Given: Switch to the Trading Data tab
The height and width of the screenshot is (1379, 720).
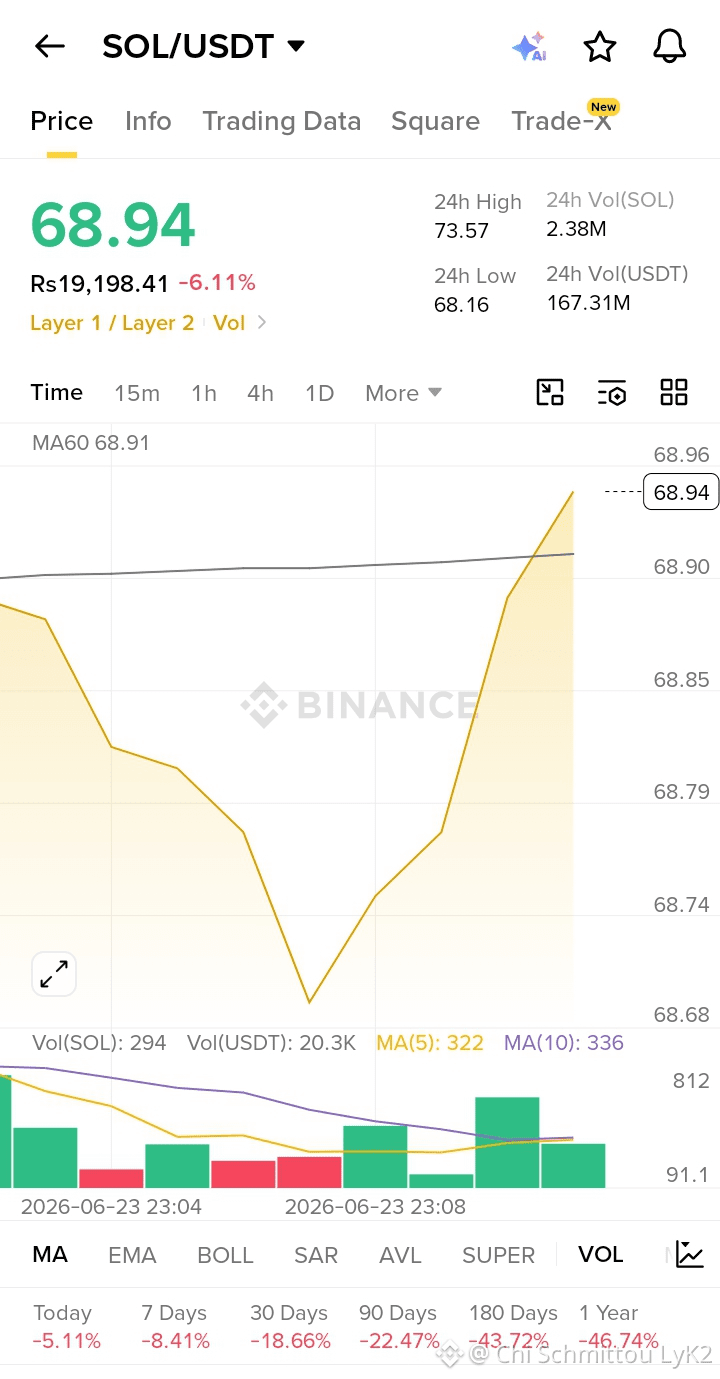Looking at the screenshot, I should (281, 121).
